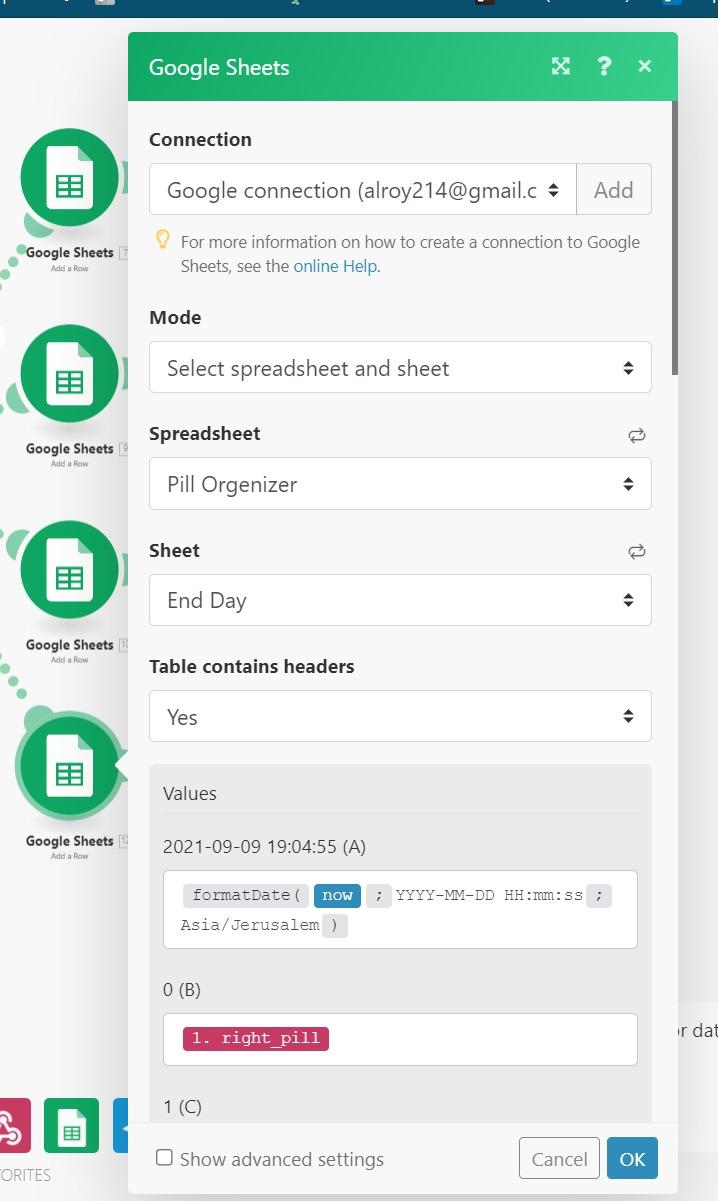Click the 2021-09-09 19:04:55 (A) label
This screenshot has height=1201, width=718.
click(x=264, y=846)
